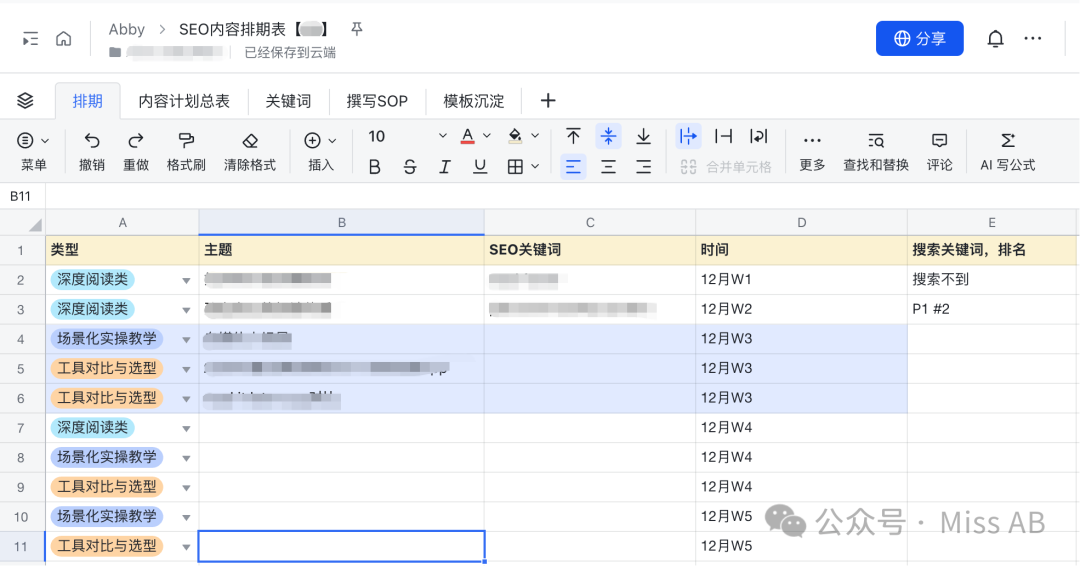Viewport: 1080px width, 566px height.
Task: Click Abby in the breadcrumb
Action: pyautogui.click(x=127, y=30)
